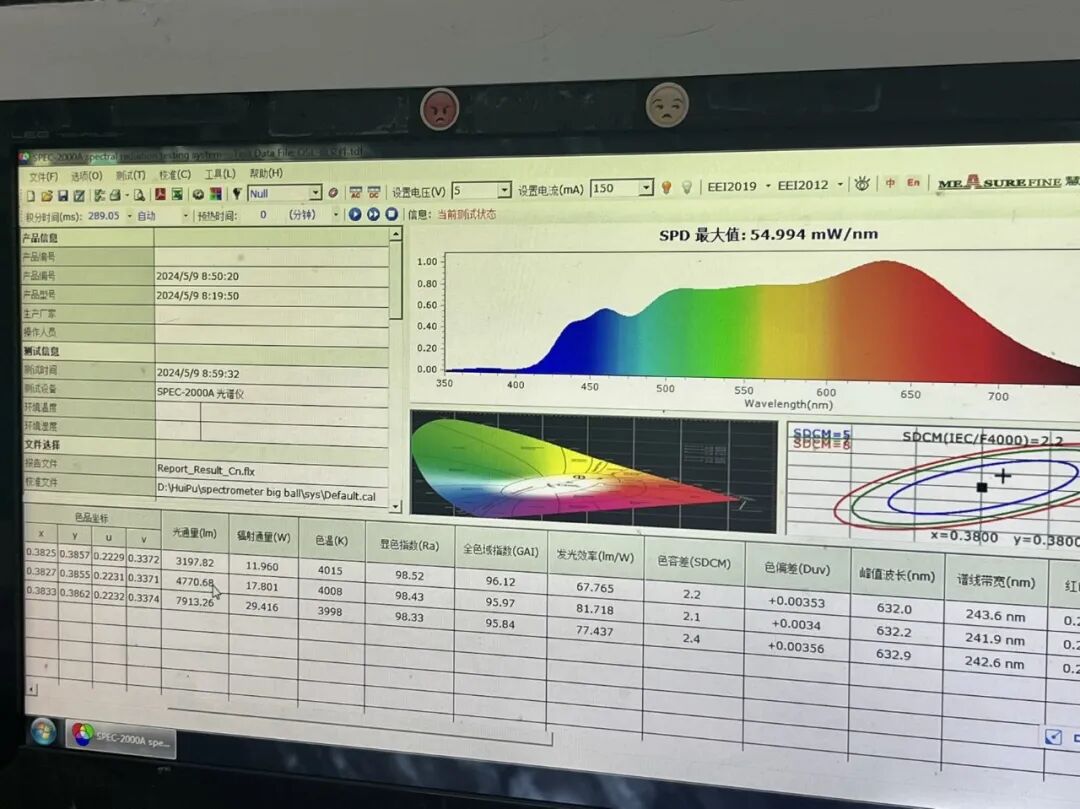Select the peak wavelength cell 632.9
The image size is (1080, 809).
(x=894, y=654)
